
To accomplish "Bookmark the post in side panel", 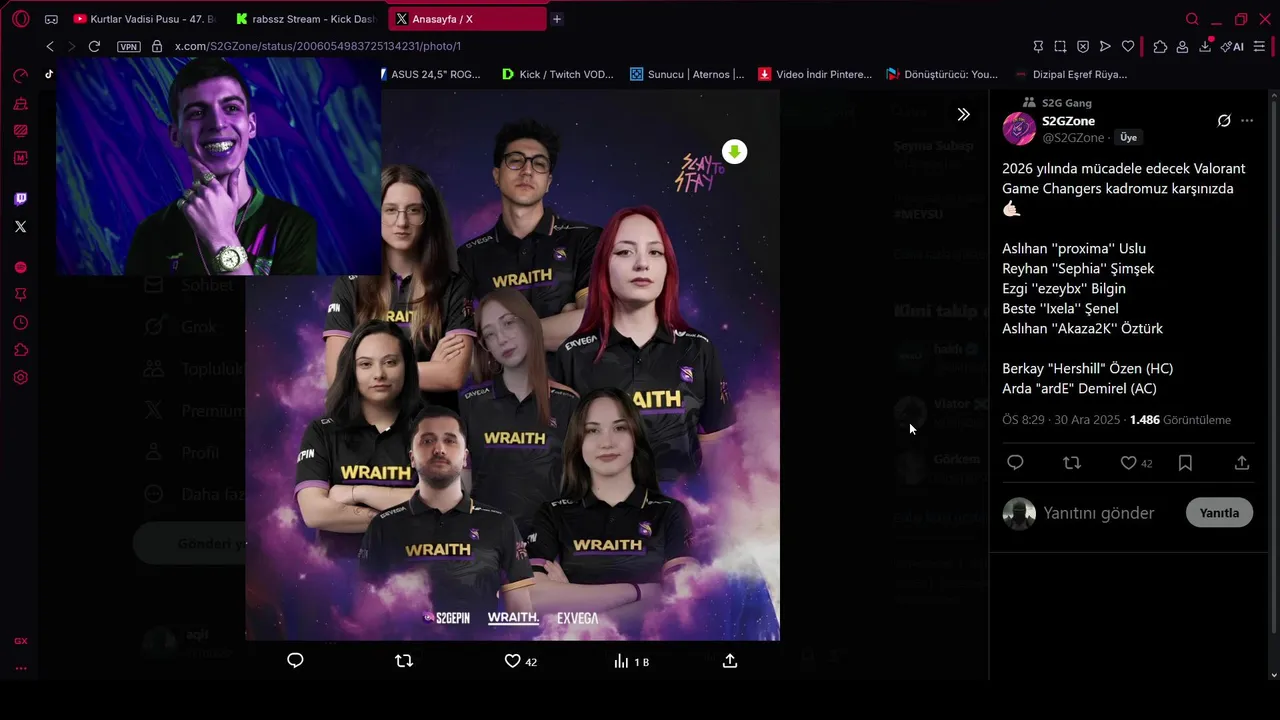I will [1185, 463].
